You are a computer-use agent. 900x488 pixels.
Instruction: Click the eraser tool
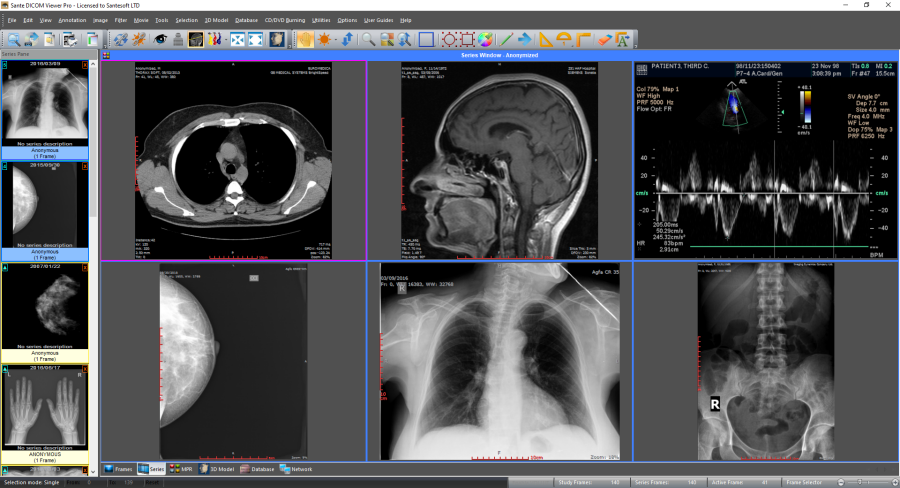tap(604, 40)
